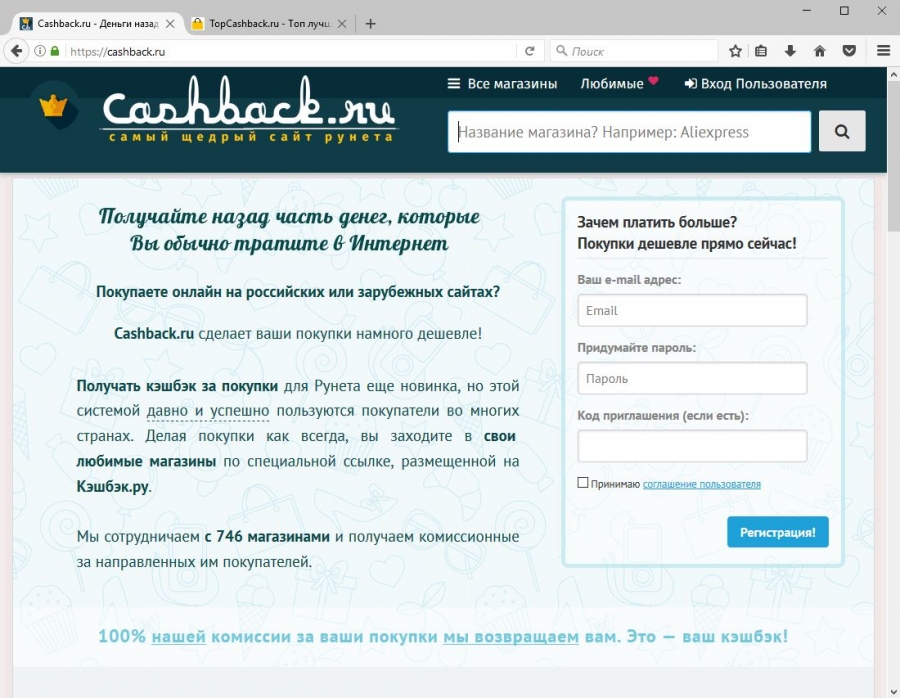Go back using the browser back arrow
The width and height of the screenshot is (900, 698).
[17, 51]
